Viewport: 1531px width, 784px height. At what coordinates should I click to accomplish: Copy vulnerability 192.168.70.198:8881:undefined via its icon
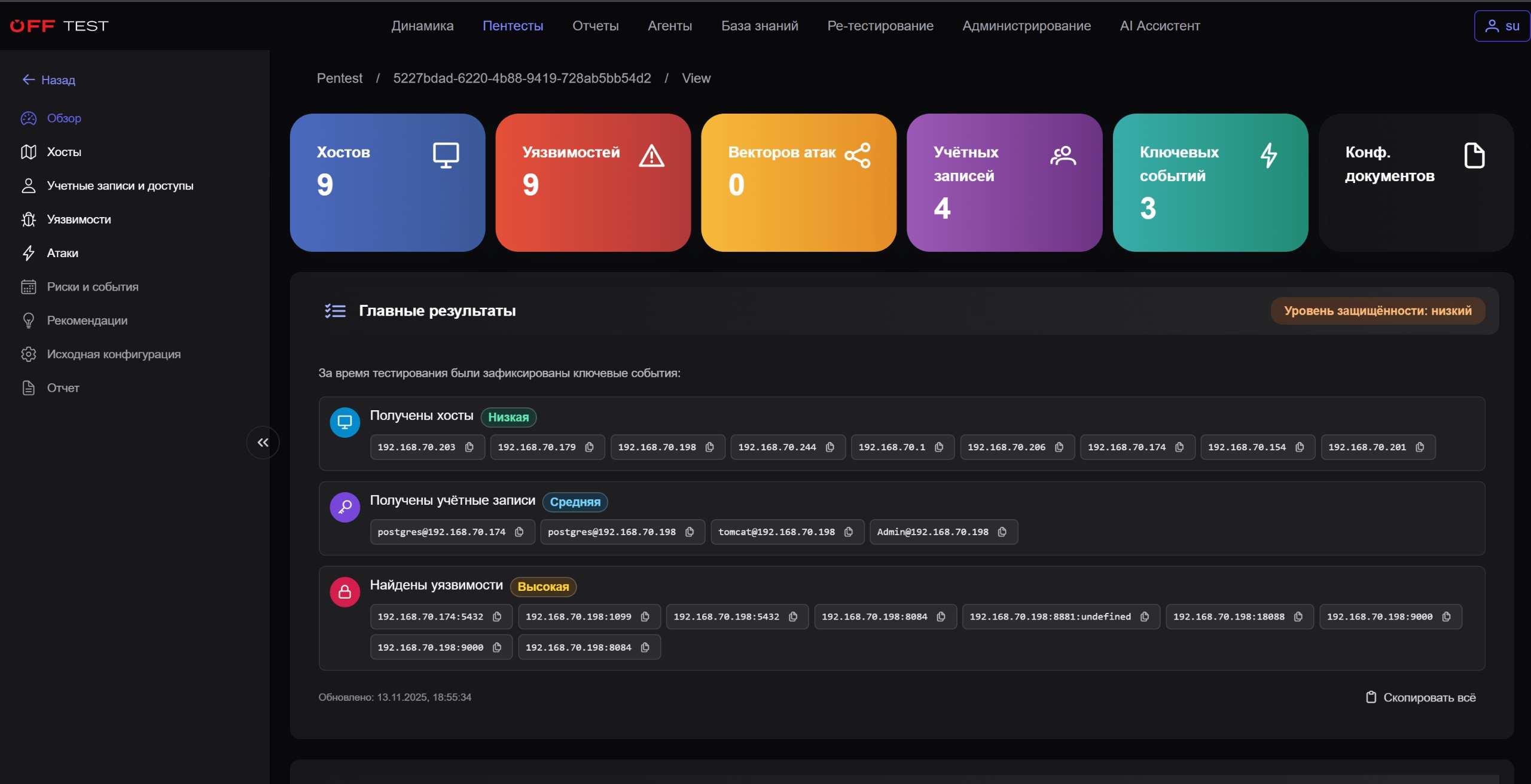pyautogui.click(x=1145, y=617)
